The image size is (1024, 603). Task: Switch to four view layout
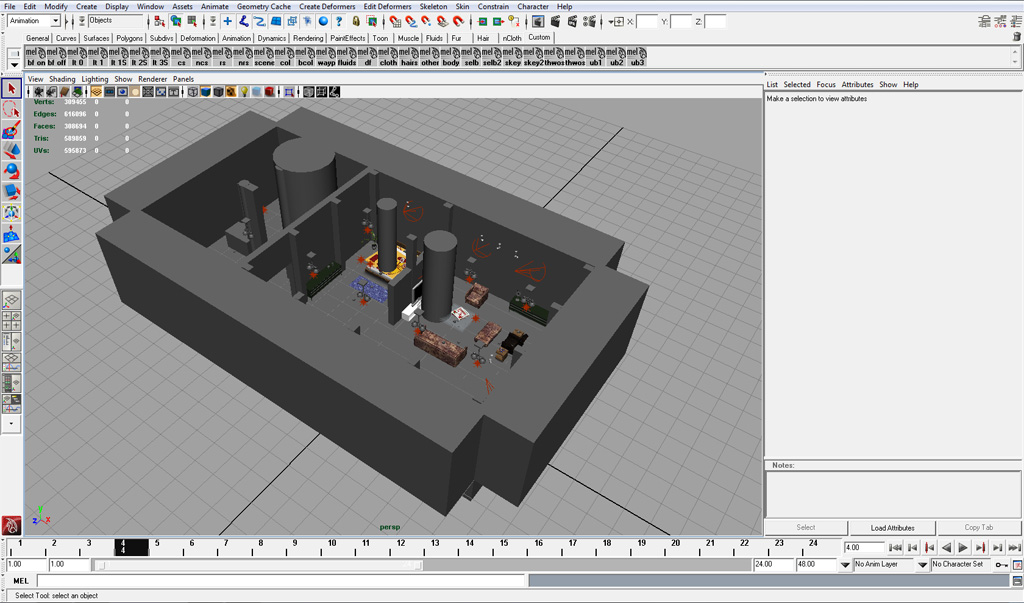click(11, 321)
